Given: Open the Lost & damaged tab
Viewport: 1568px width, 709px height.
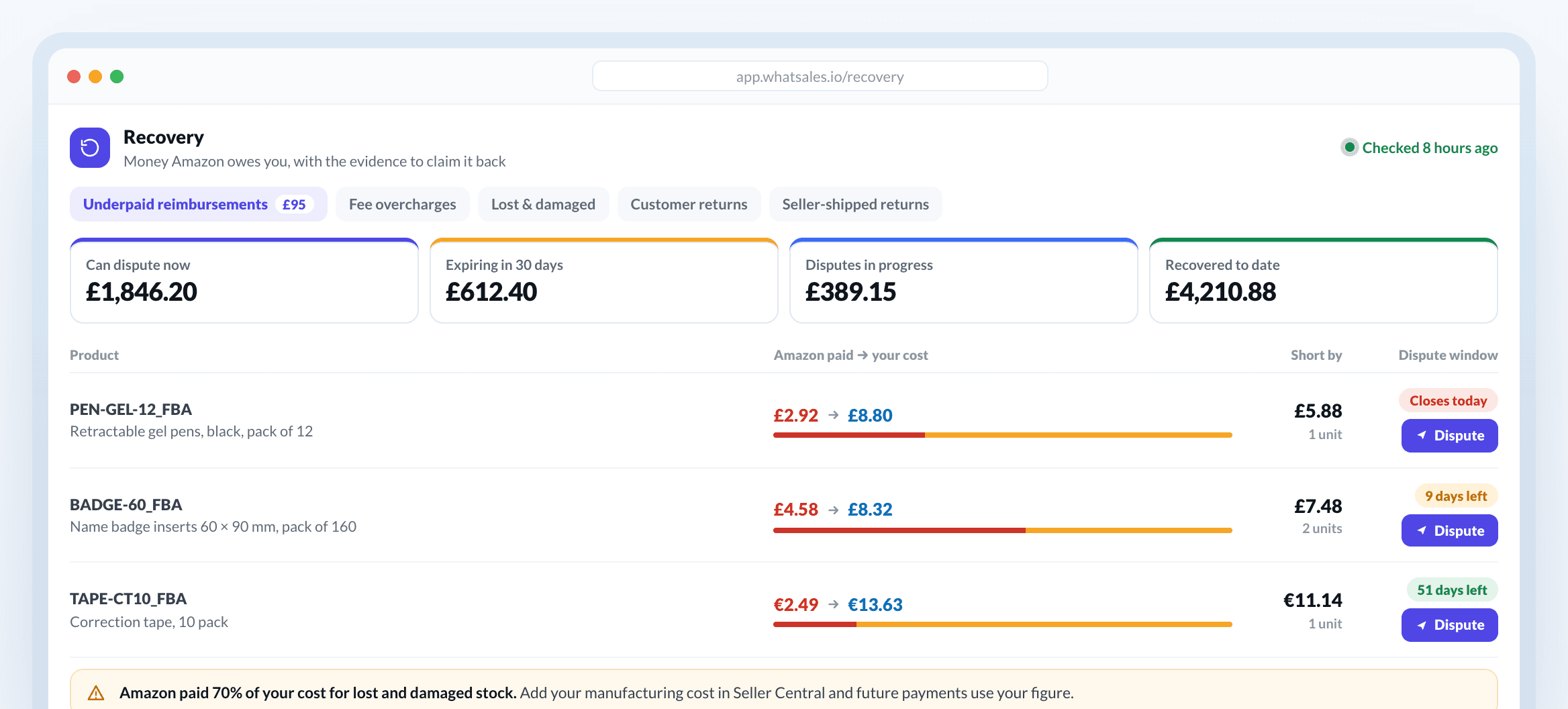Looking at the screenshot, I should [543, 204].
